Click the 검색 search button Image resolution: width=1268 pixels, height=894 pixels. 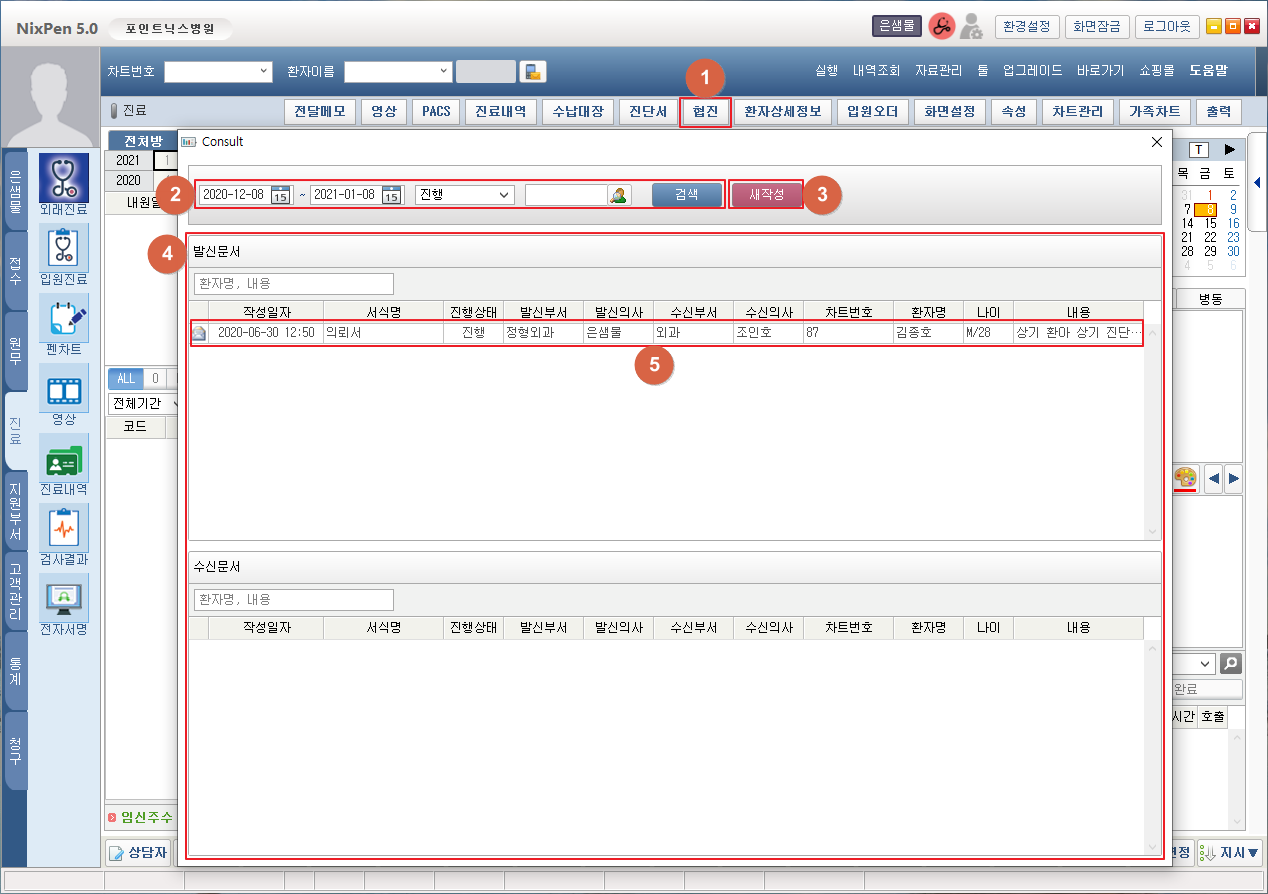(686, 195)
